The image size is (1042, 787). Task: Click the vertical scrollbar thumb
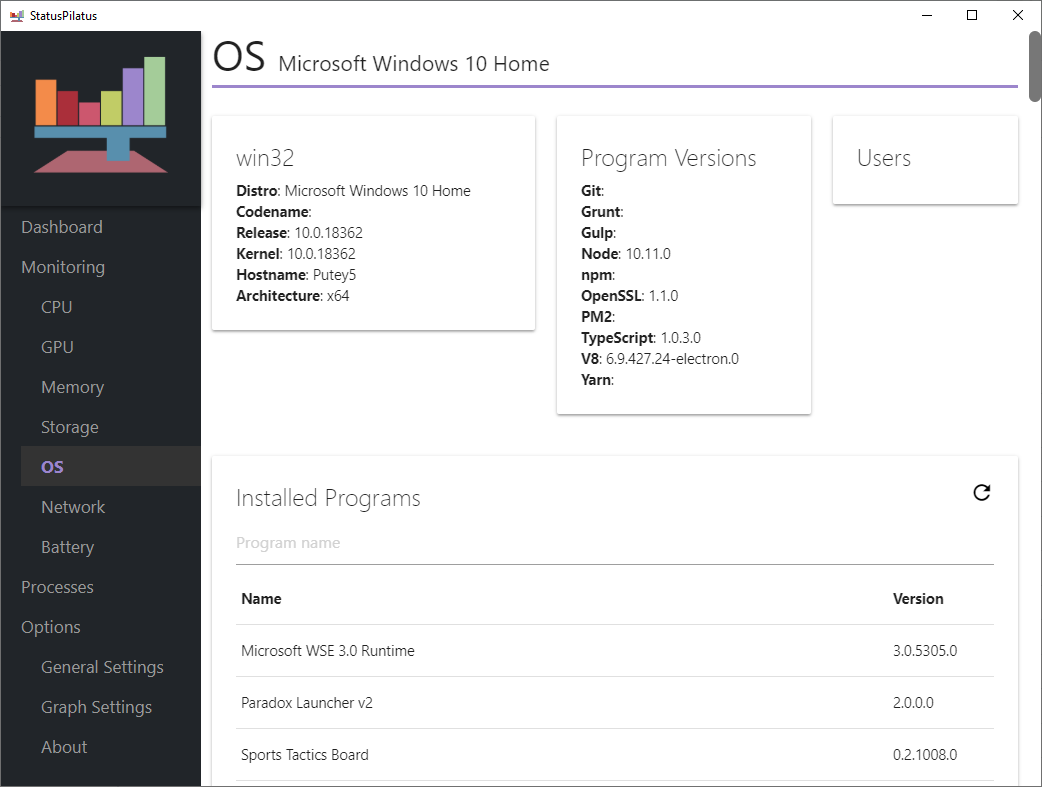(x=1035, y=66)
